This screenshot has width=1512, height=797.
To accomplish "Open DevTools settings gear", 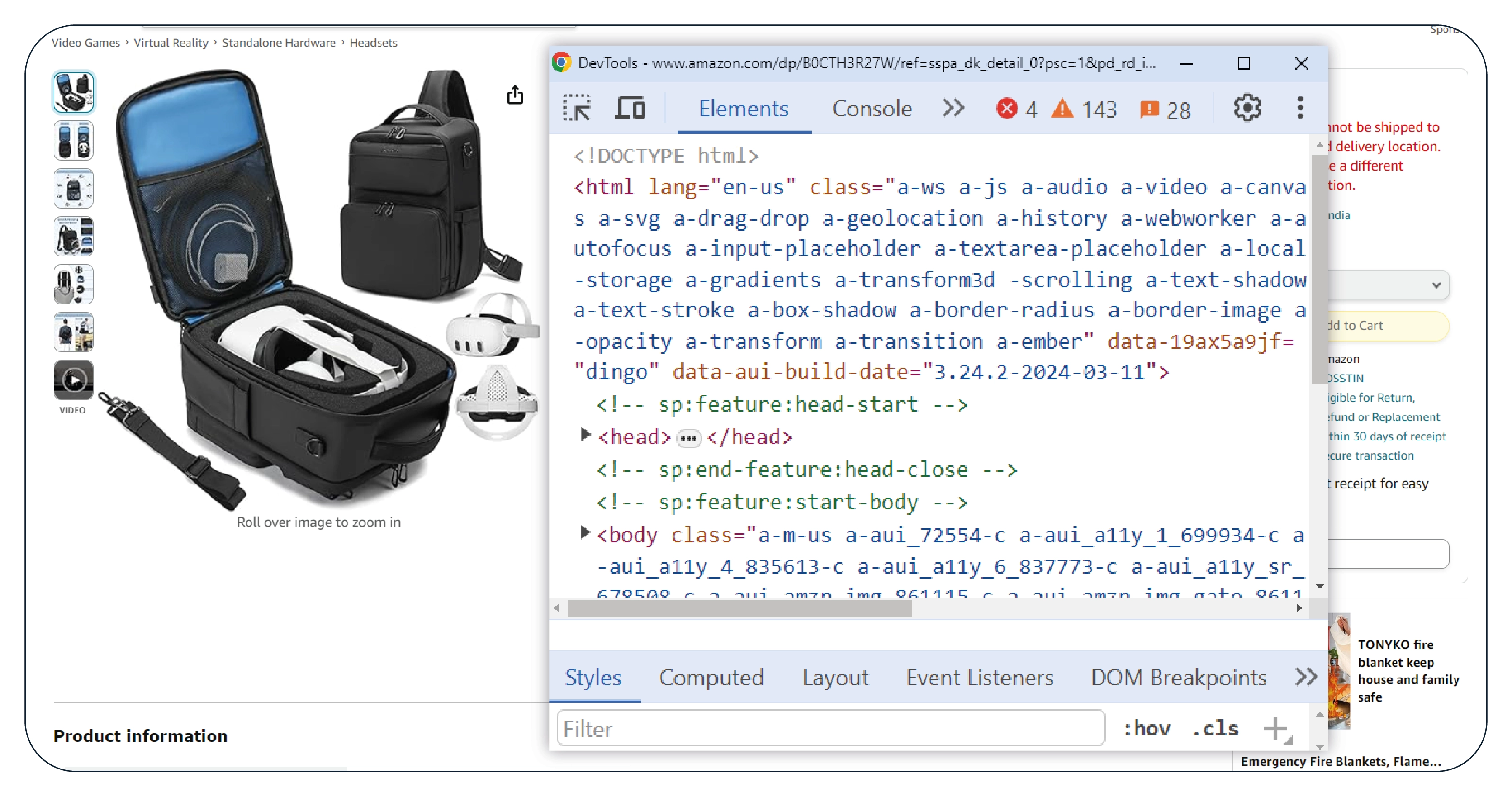I will [x=1247, y=109].
